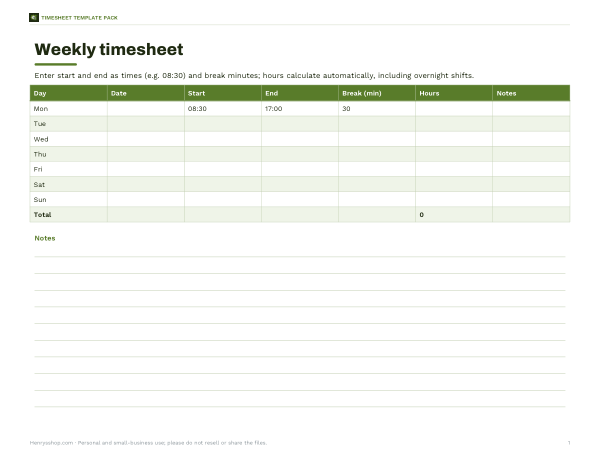Screen dimensions: 600x464
Task: Click the instruction sentence about entering times
Action: pos(254,75)
